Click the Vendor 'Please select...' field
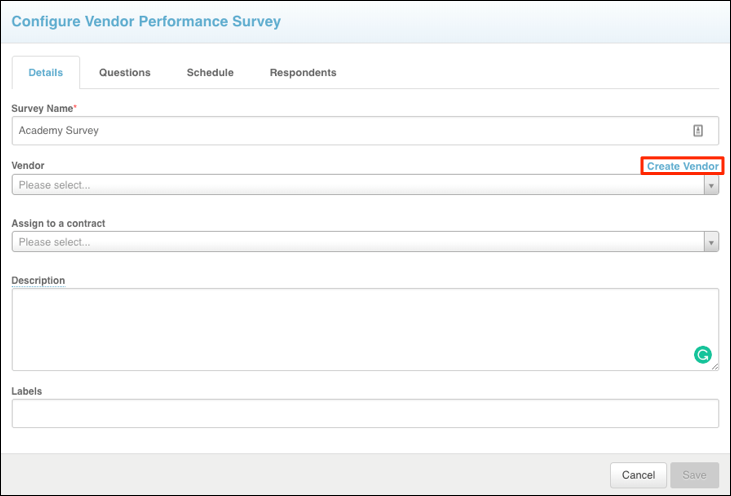The image size is (731, 496). 358,185
